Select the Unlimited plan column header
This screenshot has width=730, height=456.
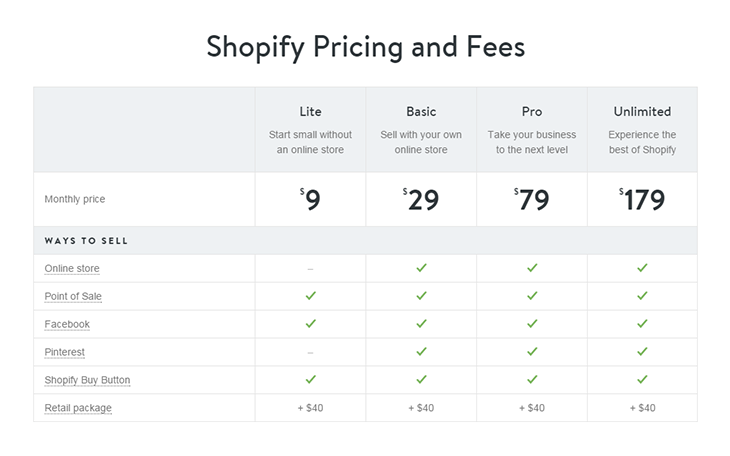[x=642, y=111]
